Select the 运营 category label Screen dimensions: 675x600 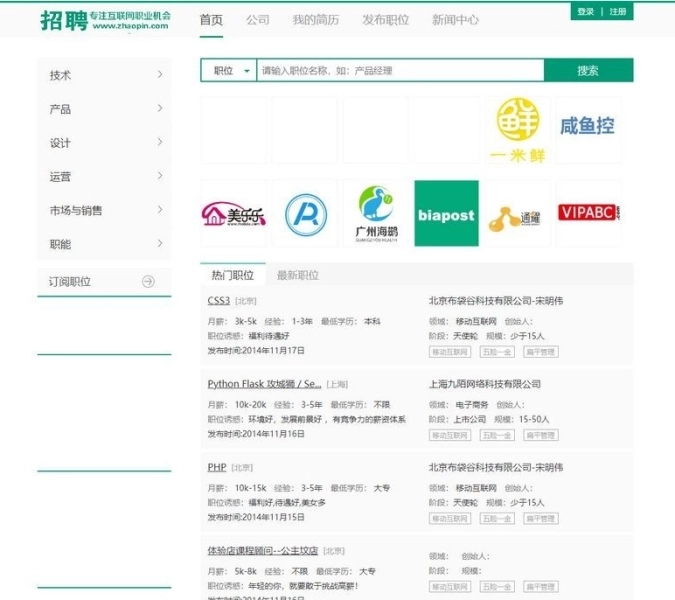pos(60,176)
